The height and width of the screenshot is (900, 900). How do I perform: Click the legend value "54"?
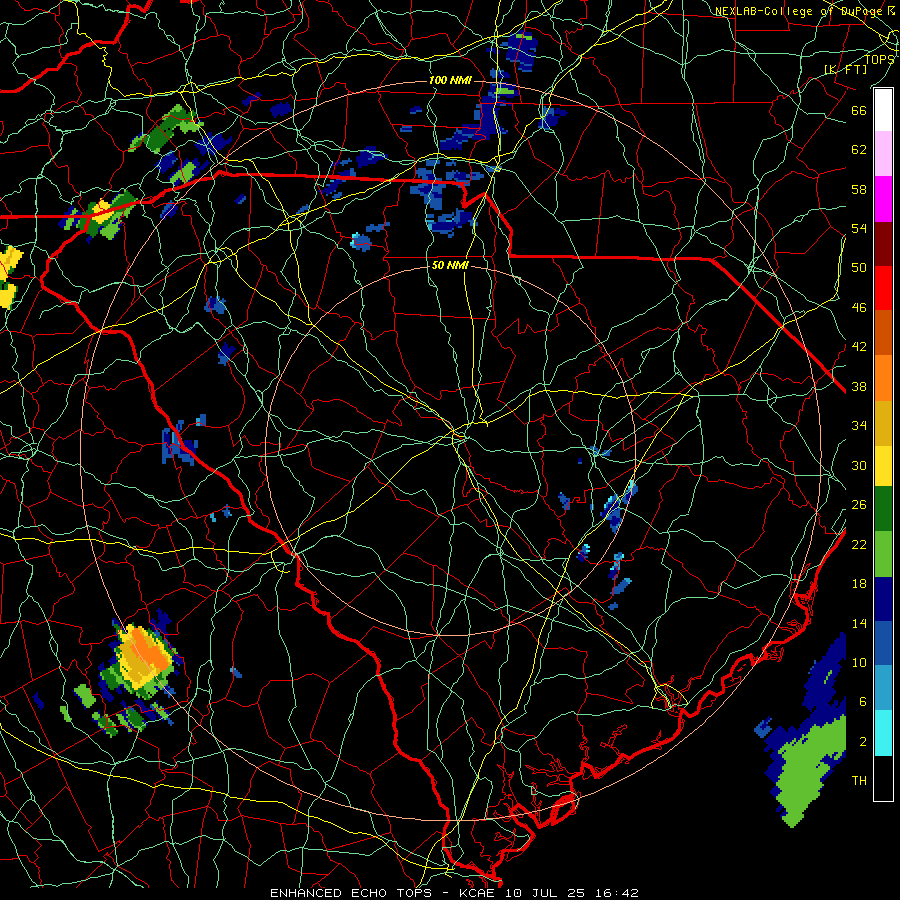[x=859, y=228]
